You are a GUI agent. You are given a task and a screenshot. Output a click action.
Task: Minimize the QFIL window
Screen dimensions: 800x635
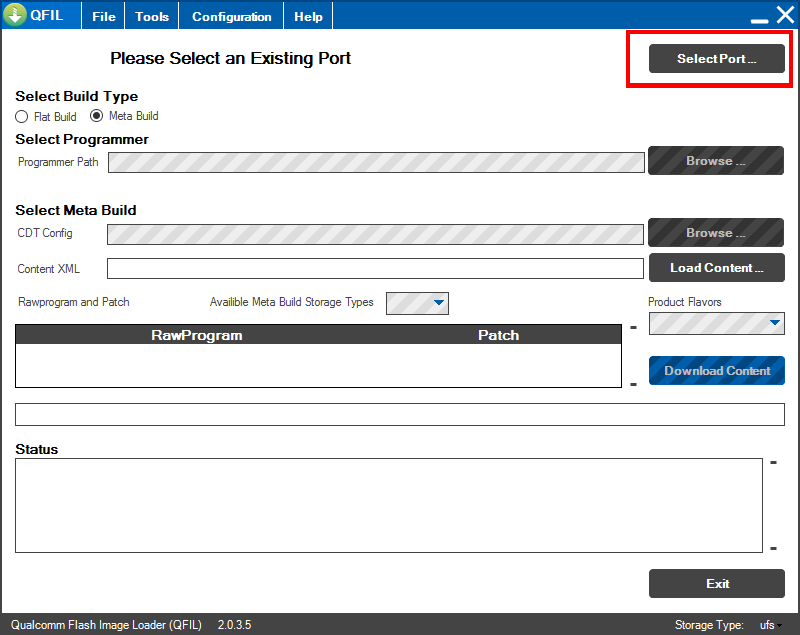tap(759, 20)
